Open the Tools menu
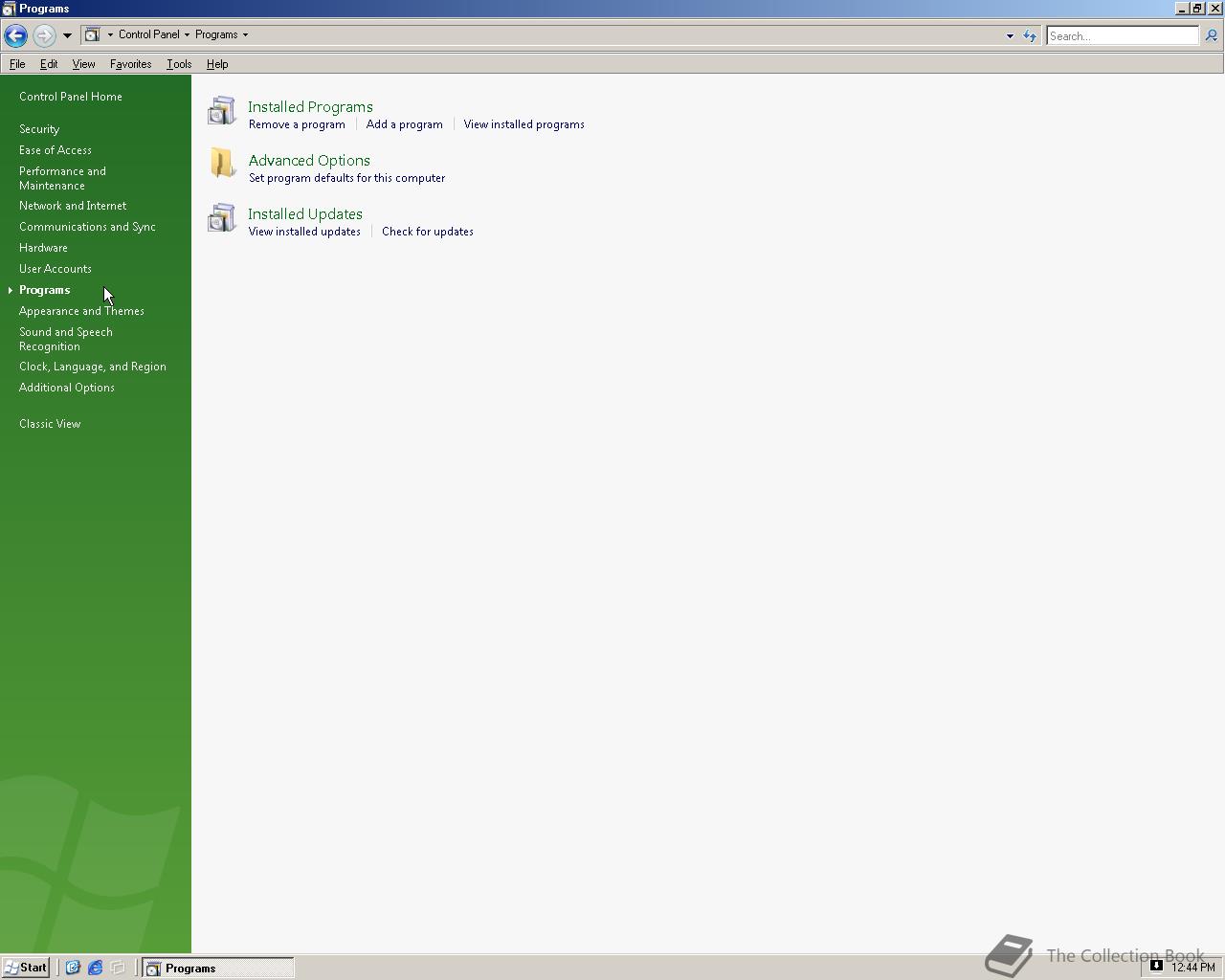 179,64
